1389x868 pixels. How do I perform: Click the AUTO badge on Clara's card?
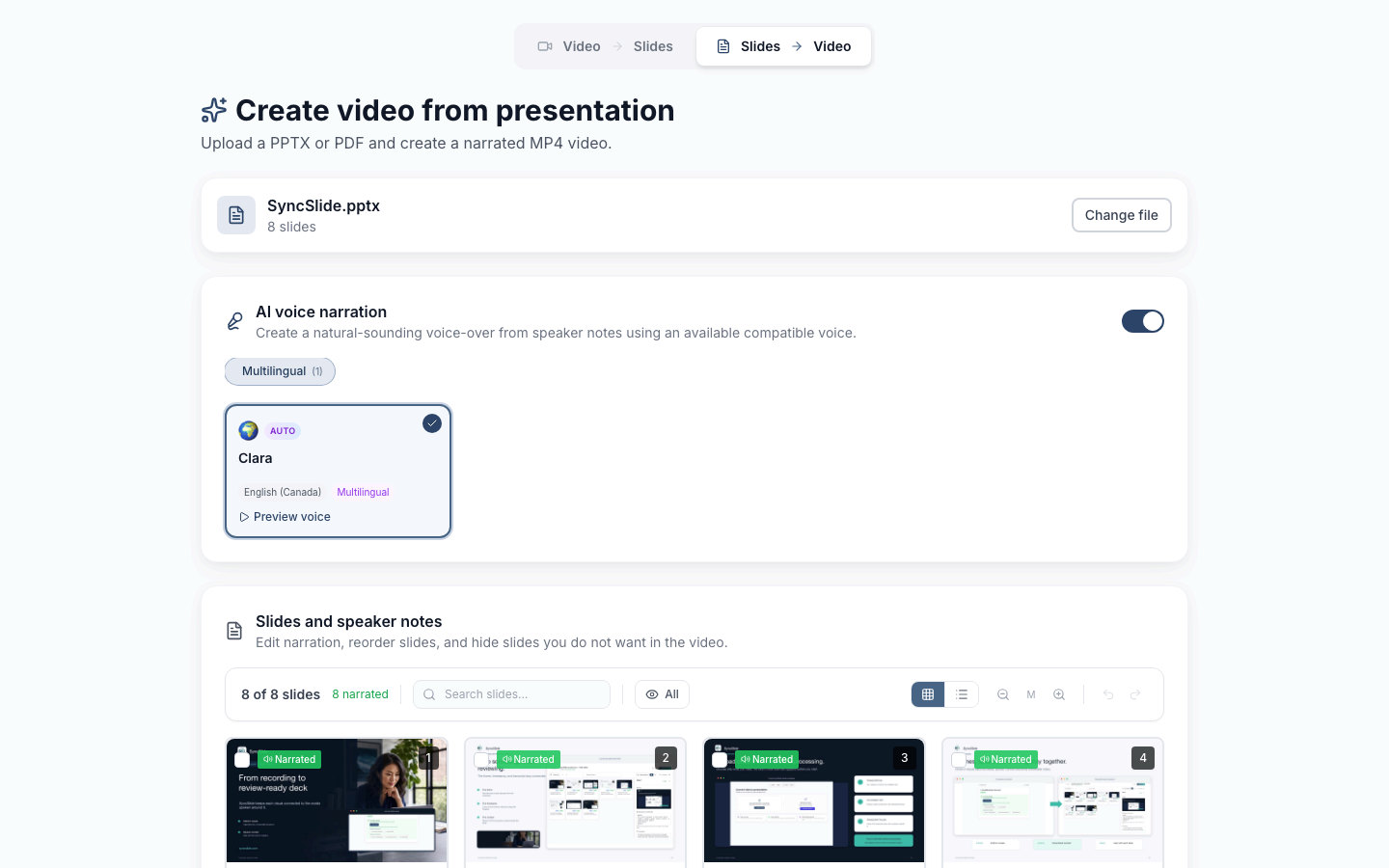click(283, 431)
